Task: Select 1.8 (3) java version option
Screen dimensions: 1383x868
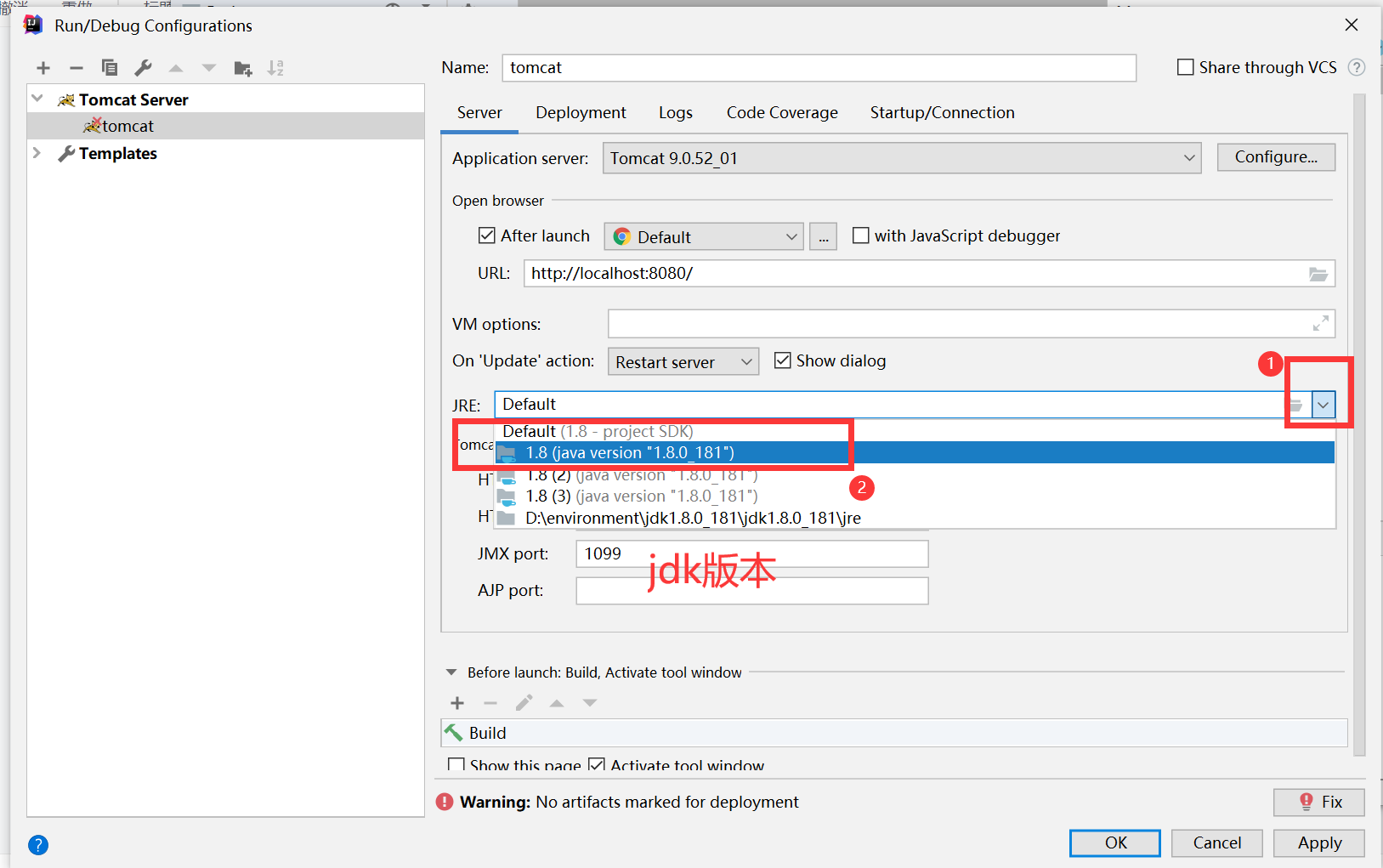Action: tap(915, 496)
